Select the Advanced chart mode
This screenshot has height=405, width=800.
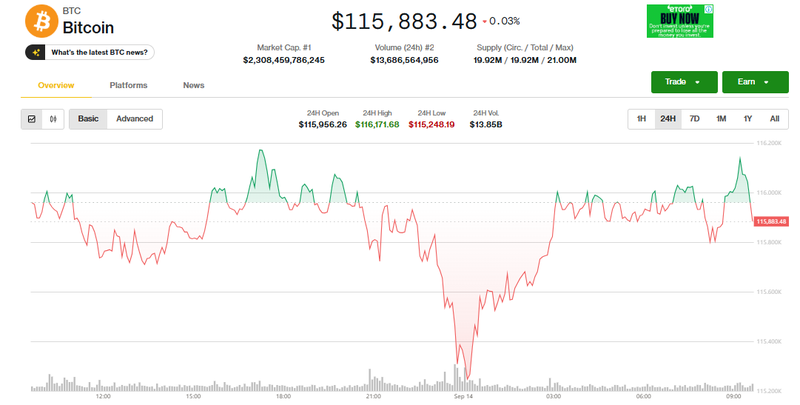click(134, 119)
